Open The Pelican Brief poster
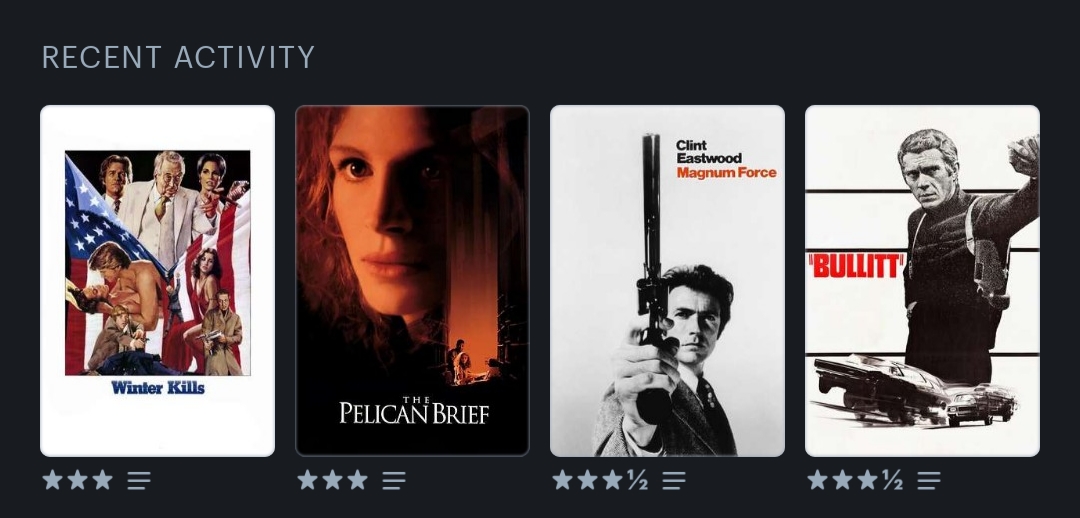Viewport: 1080px width, 518px height. click(x=413, y=280)
